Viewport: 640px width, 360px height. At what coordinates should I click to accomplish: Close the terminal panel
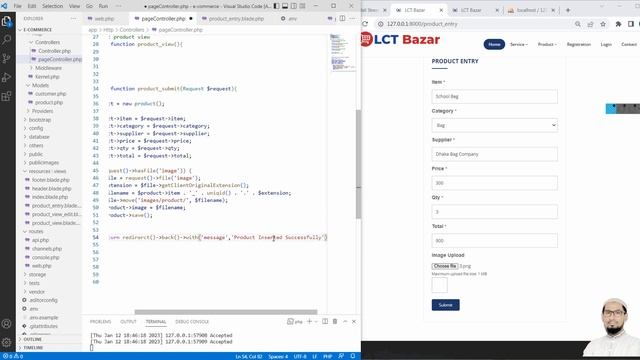[354, 322]
